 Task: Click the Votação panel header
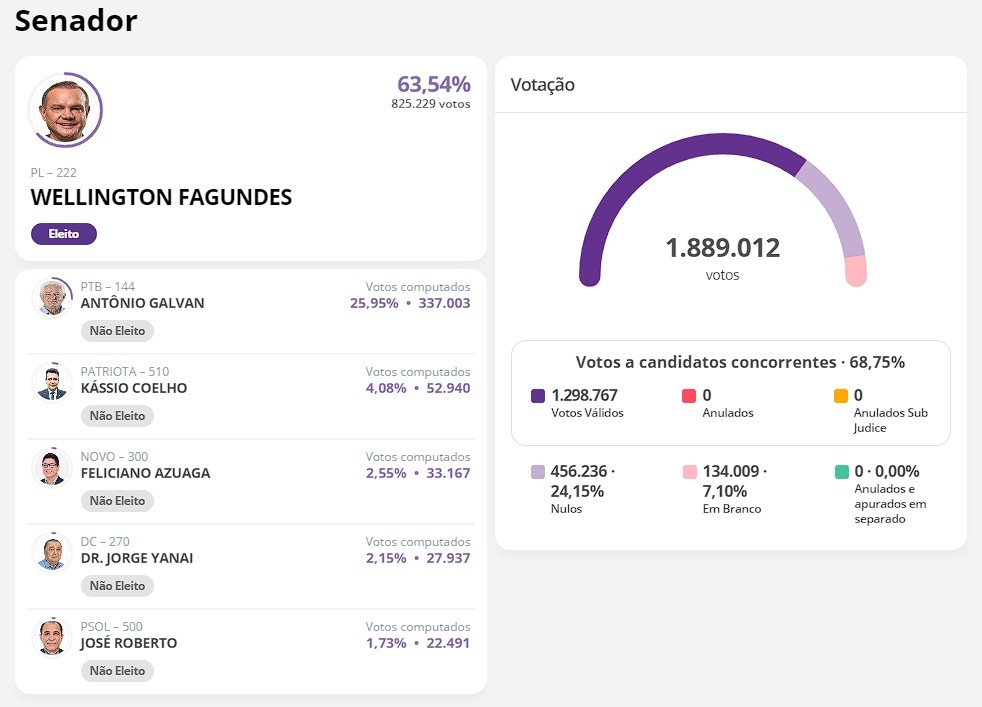tap(543, 85)
